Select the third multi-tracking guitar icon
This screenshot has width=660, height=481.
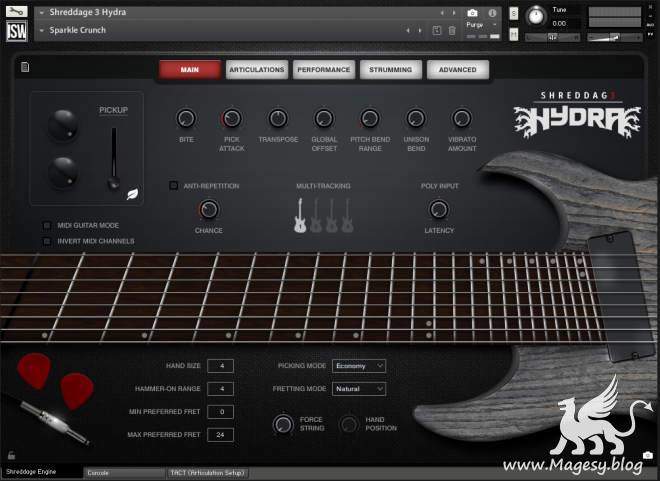pos(332,215)
